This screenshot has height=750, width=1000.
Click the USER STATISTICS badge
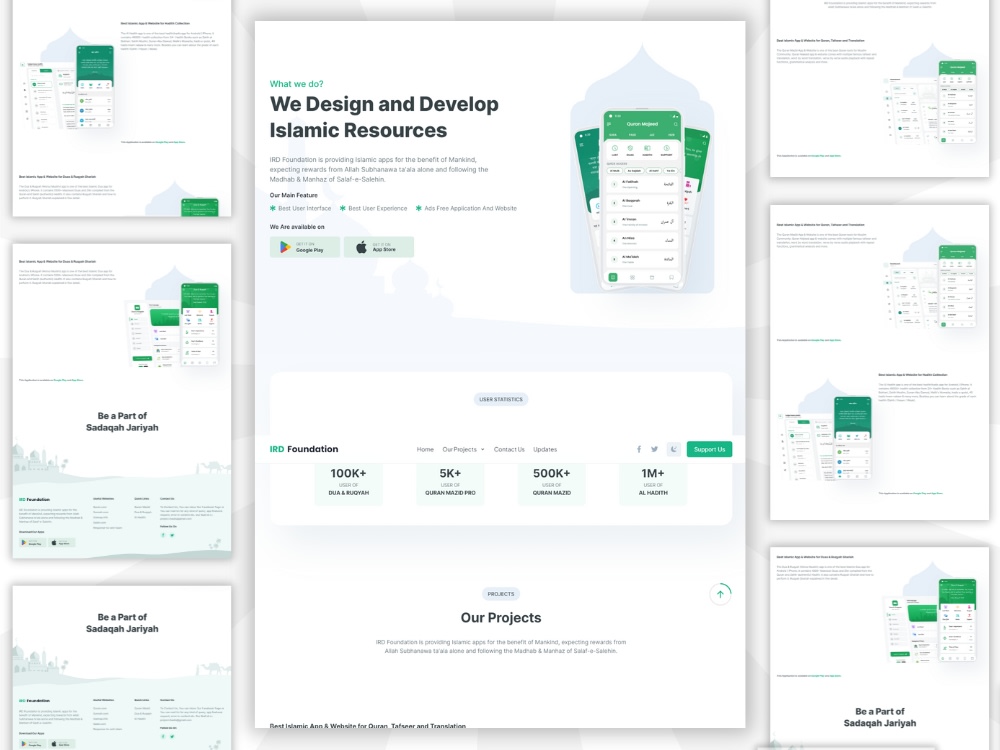[501, 399]
